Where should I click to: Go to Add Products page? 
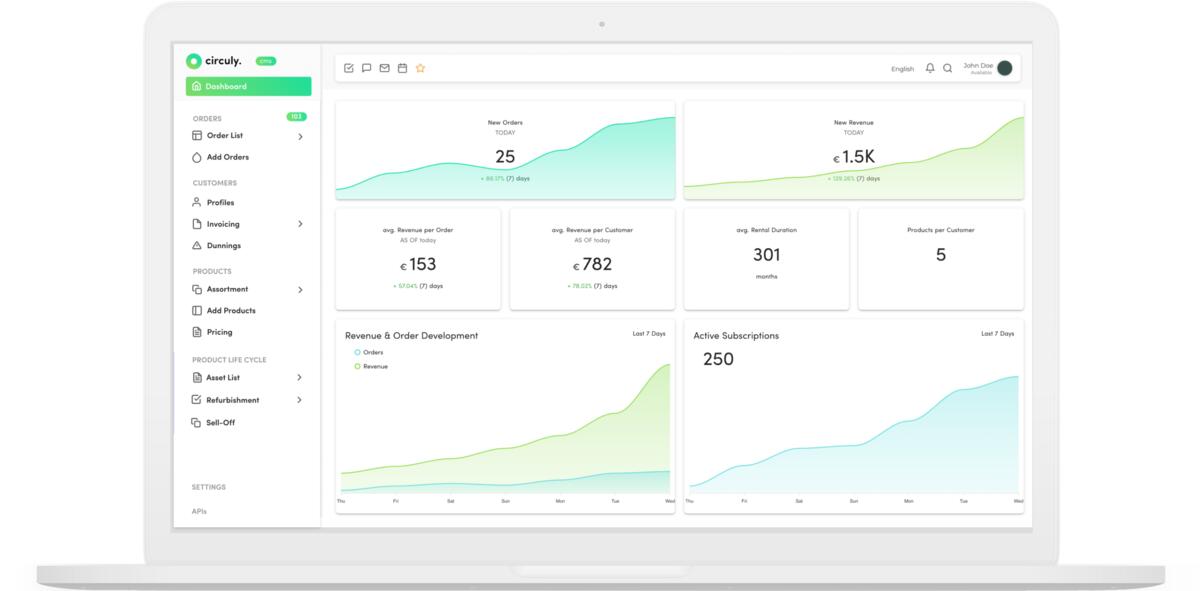click(230, 311)
